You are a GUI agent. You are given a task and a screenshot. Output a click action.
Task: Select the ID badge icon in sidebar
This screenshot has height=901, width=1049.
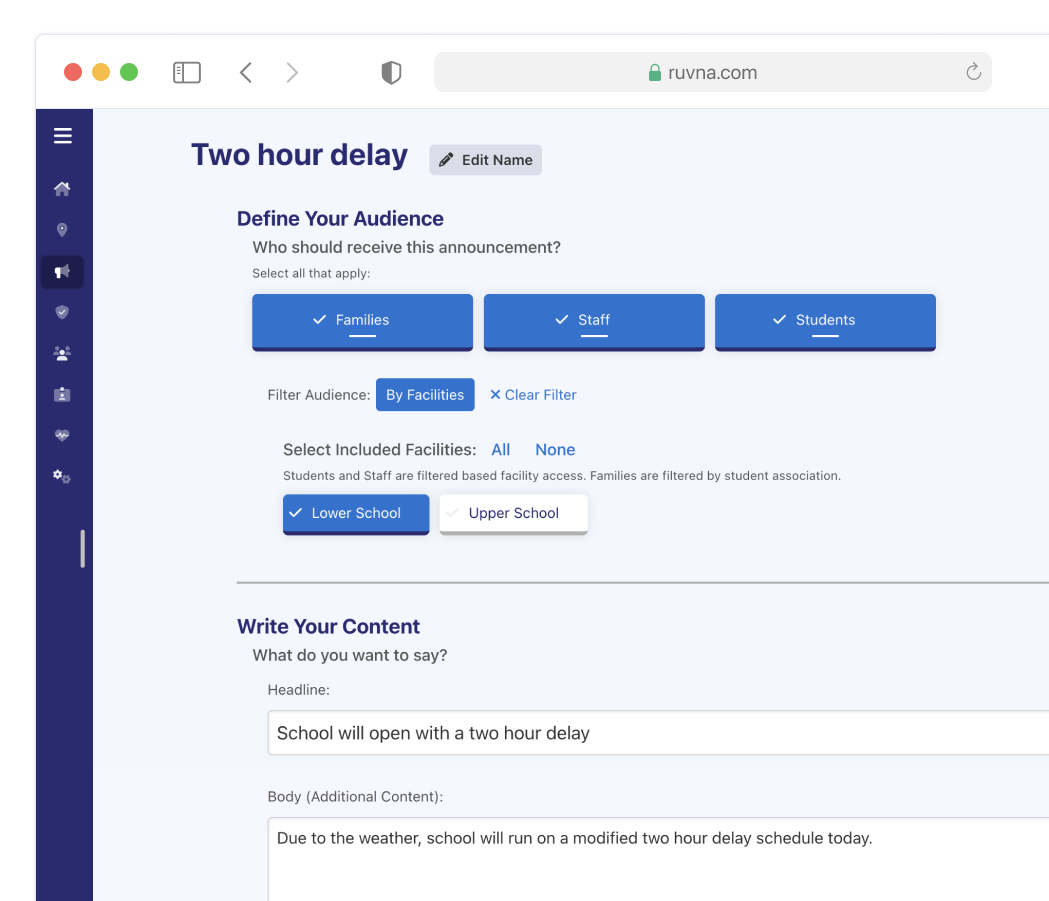tap(62, 394)
